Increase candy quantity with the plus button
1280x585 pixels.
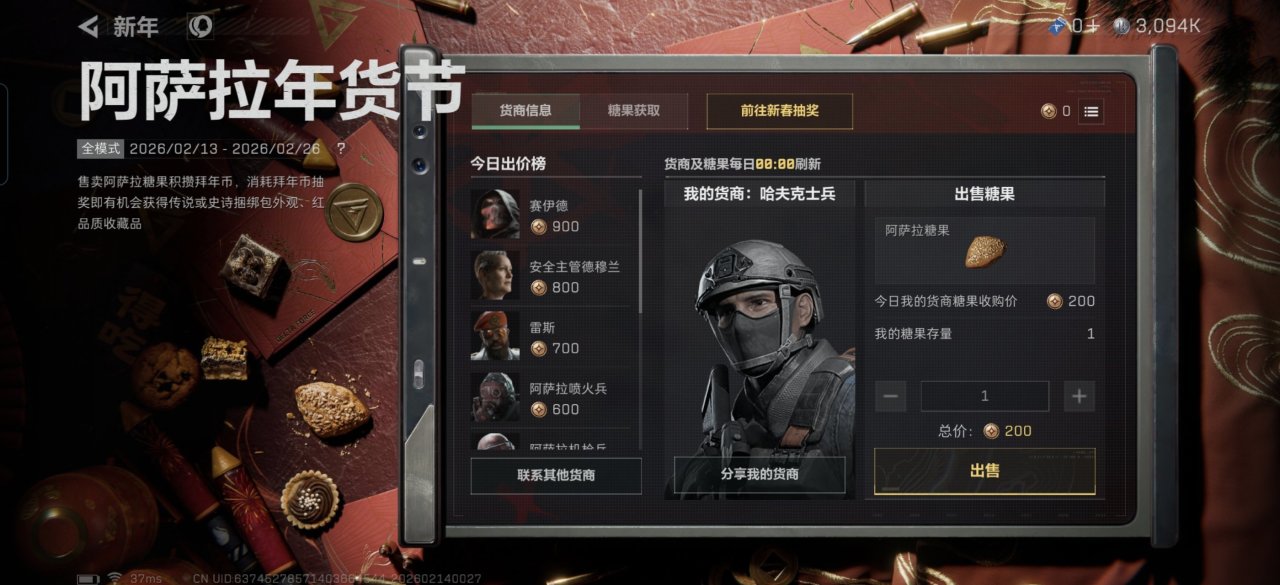[1078, 396]
